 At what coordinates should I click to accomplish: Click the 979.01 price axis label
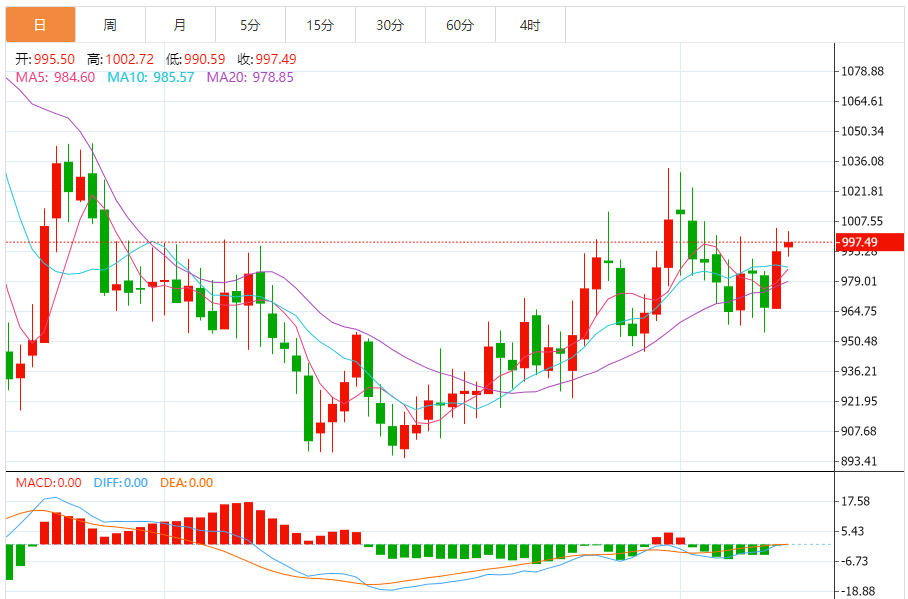(859, 281)
